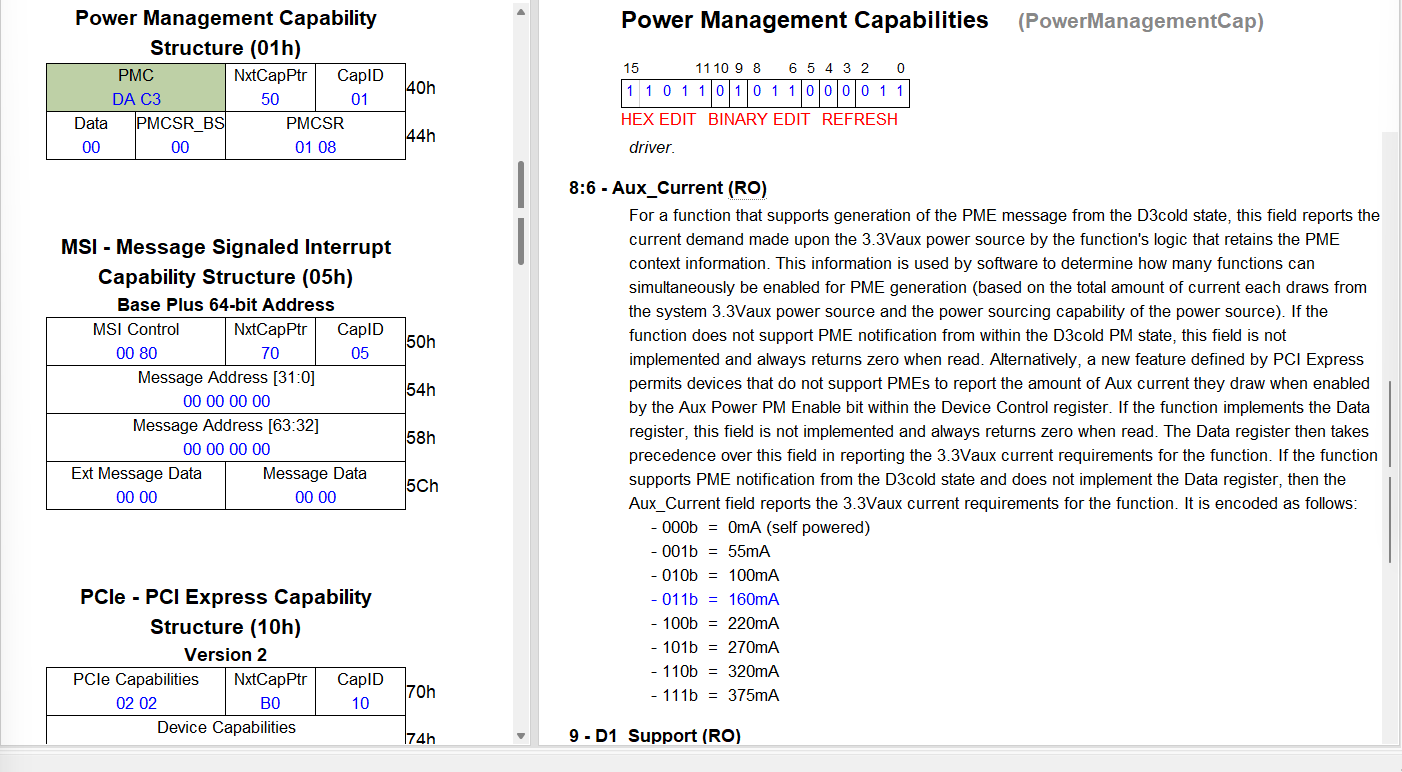Select the Ext Message Data cell
This screenshot has height=772, width=1402.
point(136,486)
